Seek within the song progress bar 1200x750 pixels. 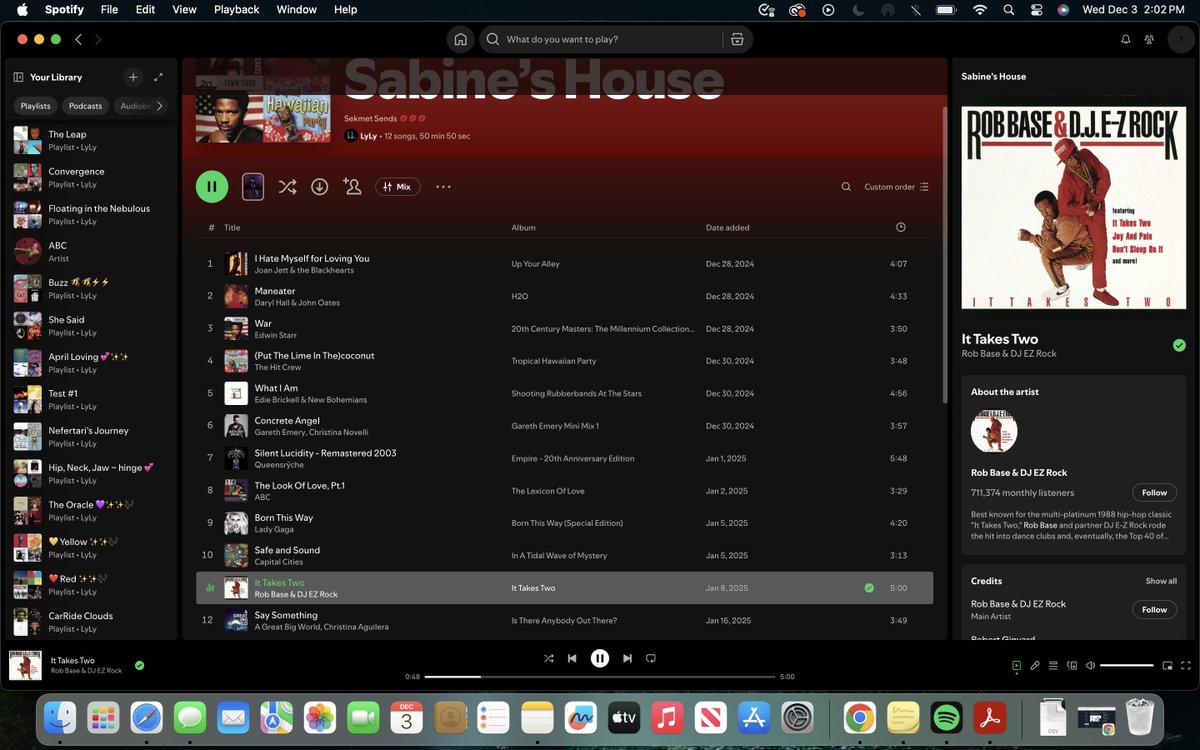pyautogui.click(x=600, y=677)
